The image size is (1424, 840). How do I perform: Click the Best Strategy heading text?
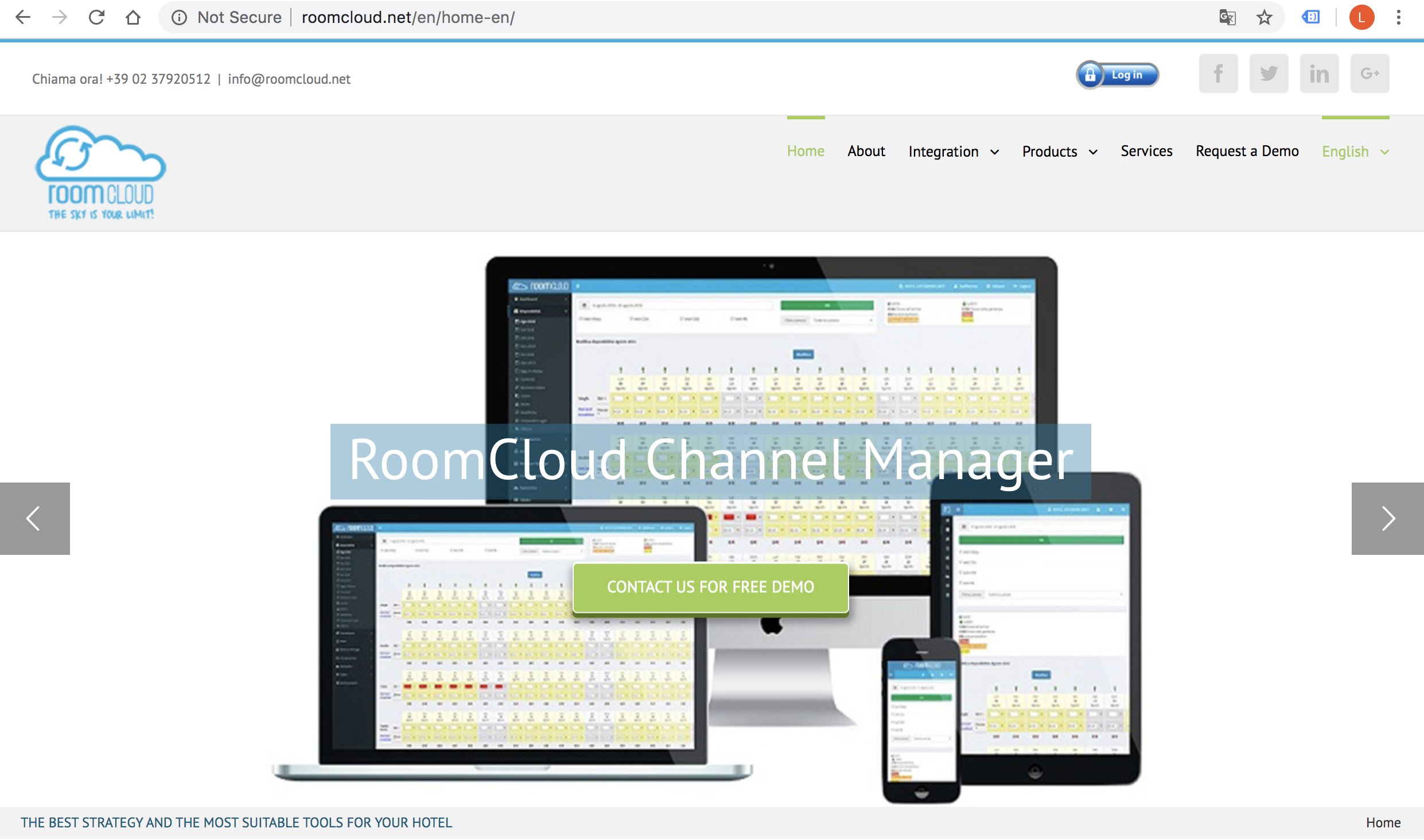tap(236, 823)
